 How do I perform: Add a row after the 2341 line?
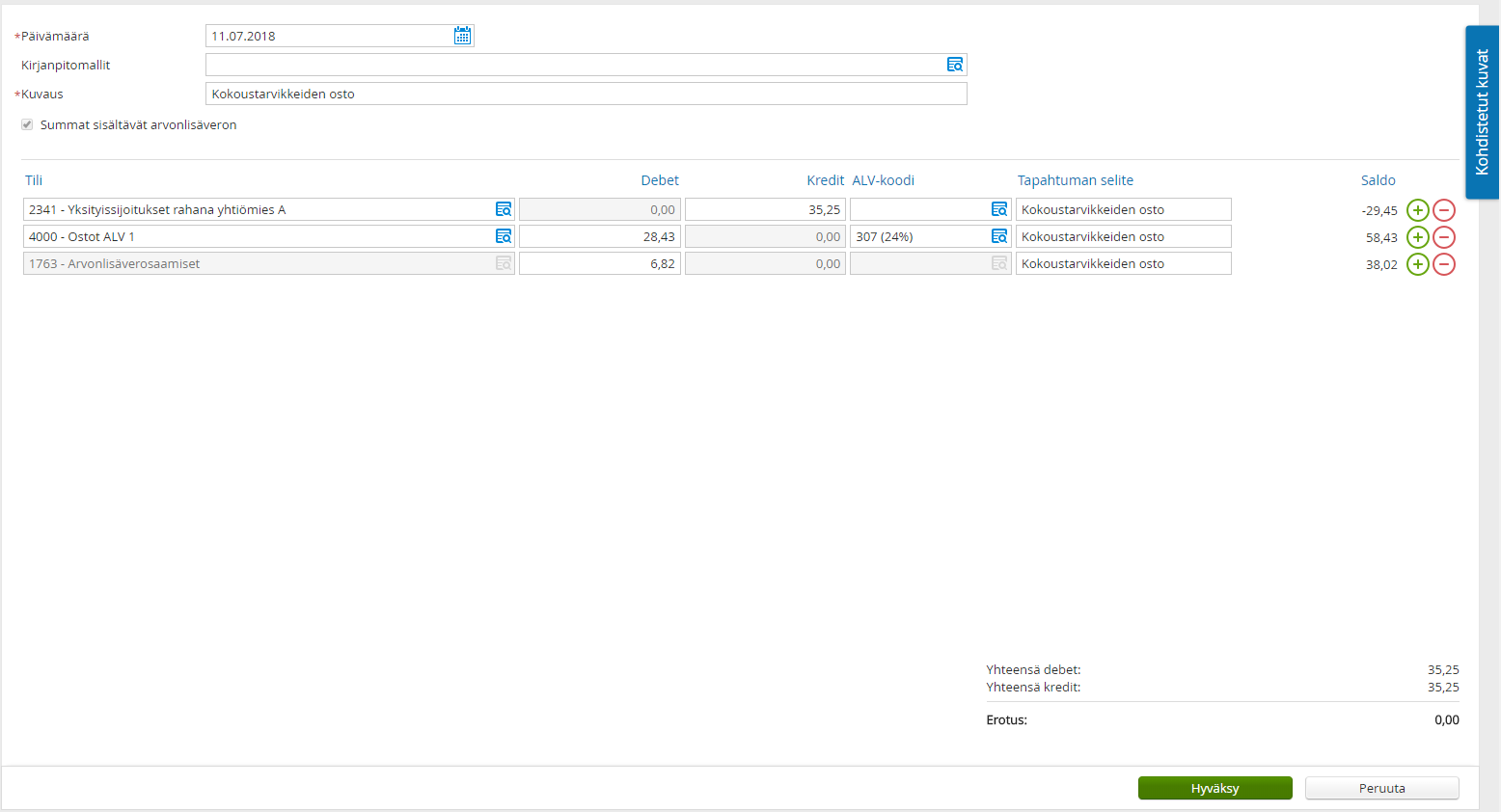click(x=1417, y=210)
